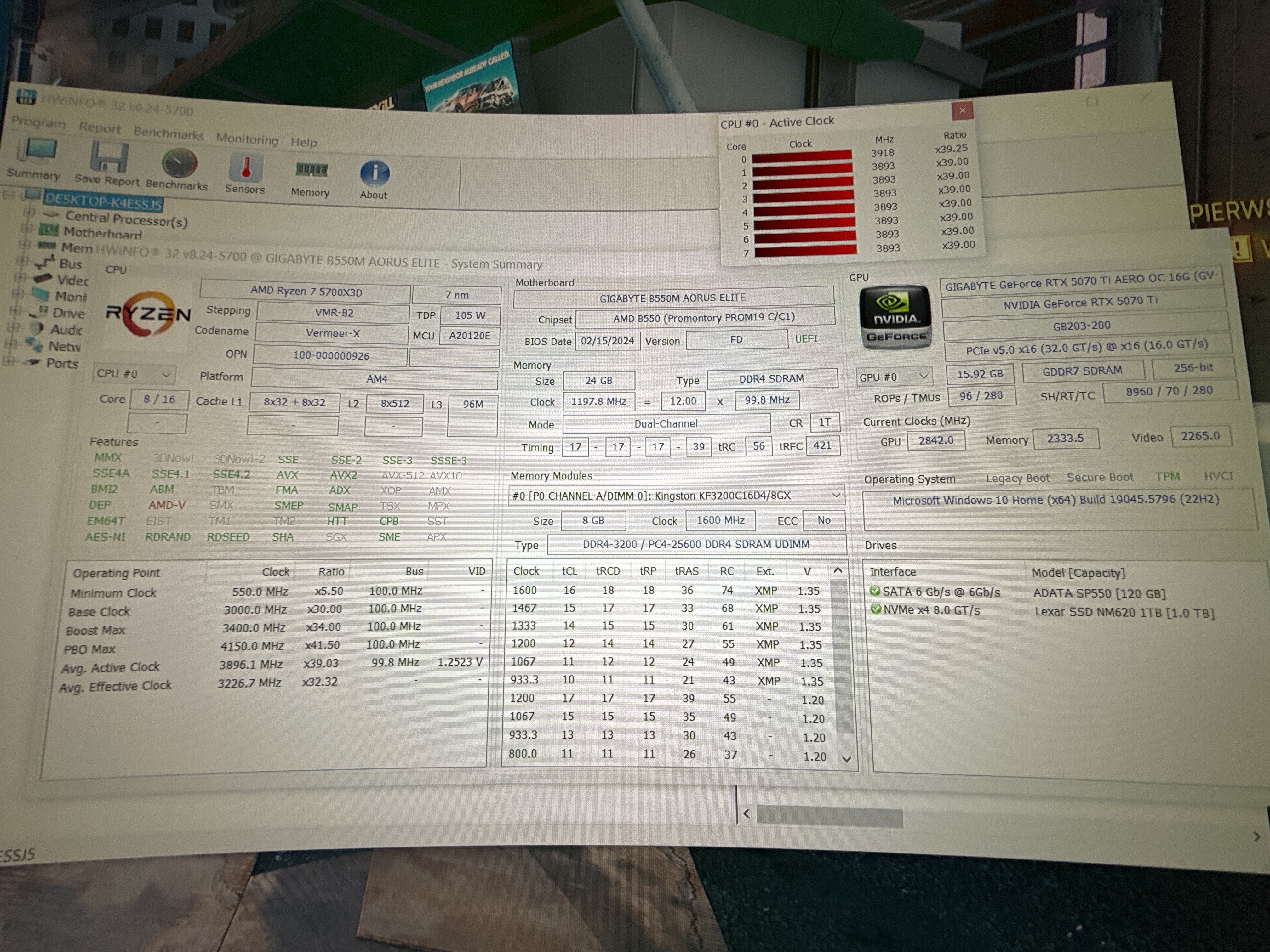Open the Benchmarks menu
The image size is (1270, 952).
168,134
